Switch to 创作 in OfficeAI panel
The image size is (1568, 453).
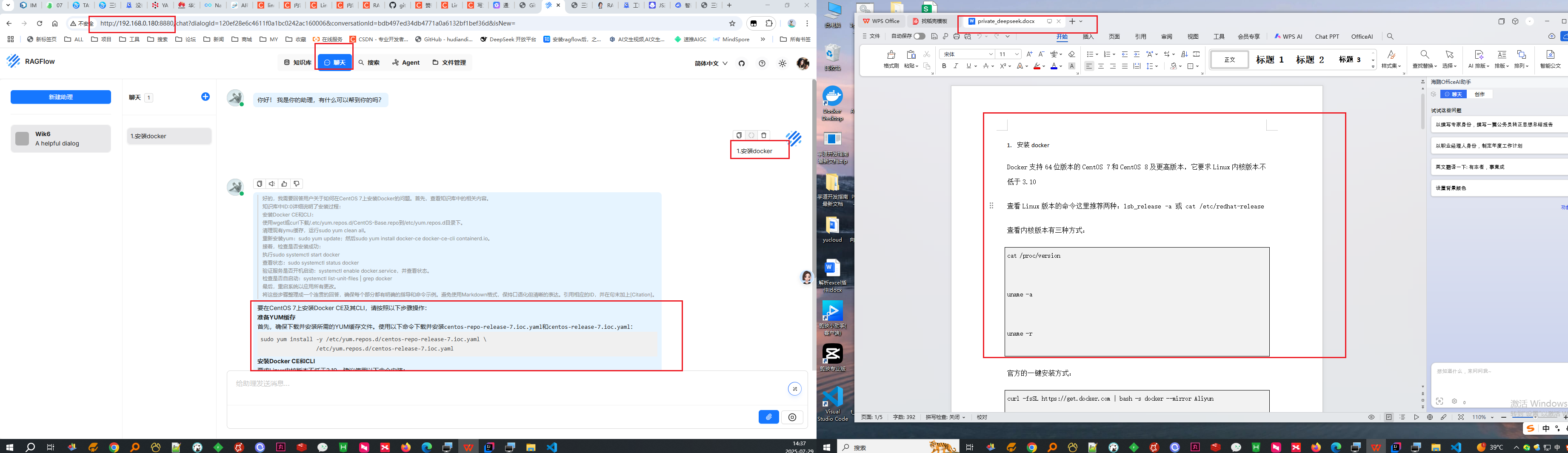[1479, 94]
